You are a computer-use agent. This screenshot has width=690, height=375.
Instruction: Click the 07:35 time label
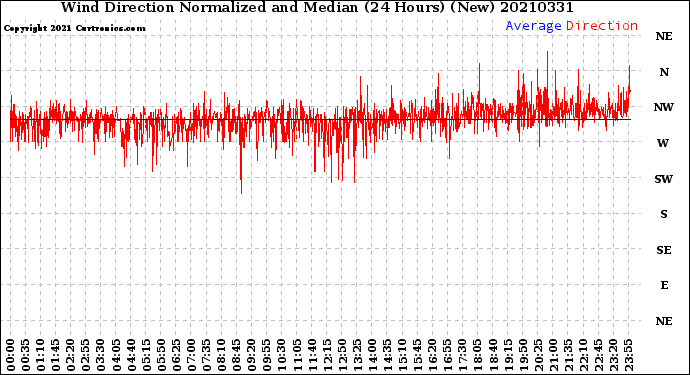[206, 355]
